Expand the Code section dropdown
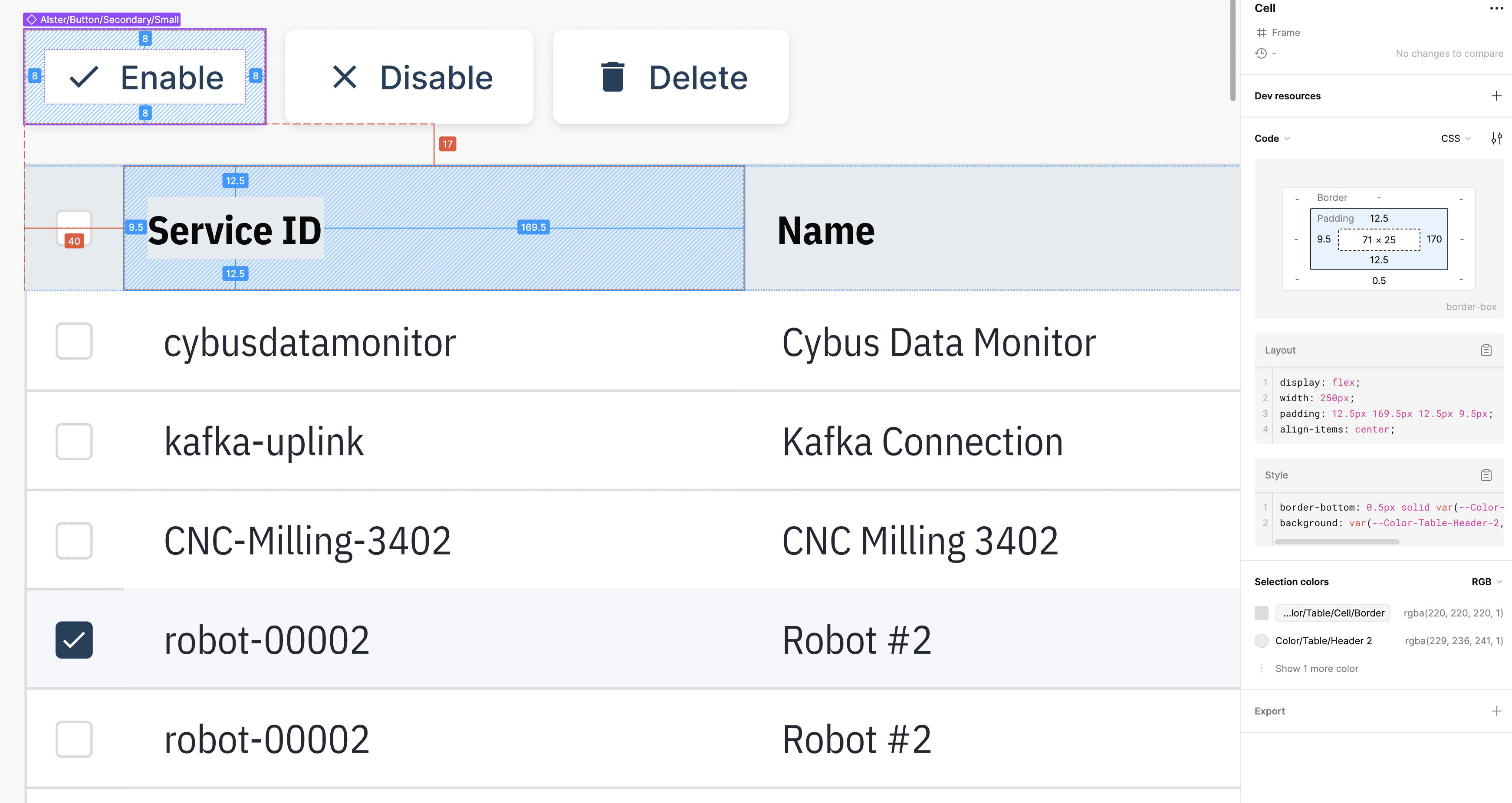Screen dimensions: 1512x803 (1272, 138)
